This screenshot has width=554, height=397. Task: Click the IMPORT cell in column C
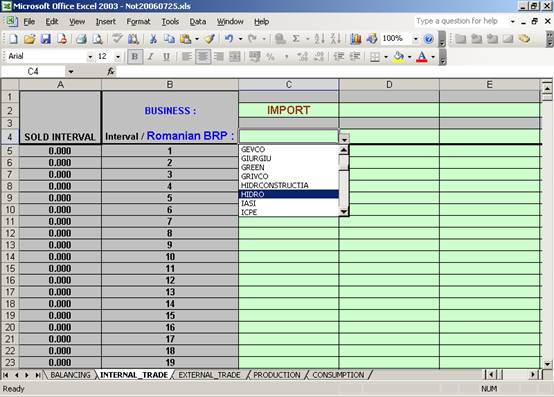289,110
